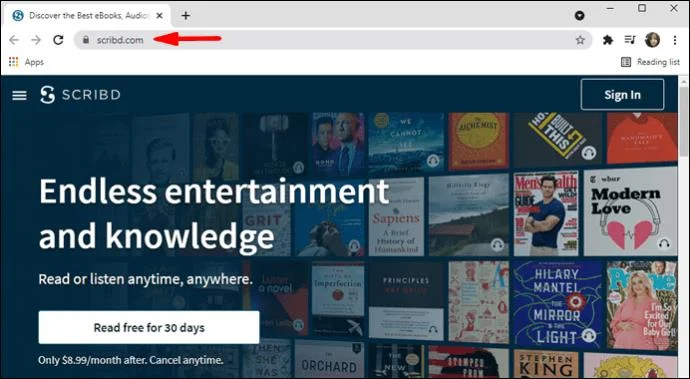The image size is (690, 379).
Task: Open the People magazine cover
Action: [642, 305]
